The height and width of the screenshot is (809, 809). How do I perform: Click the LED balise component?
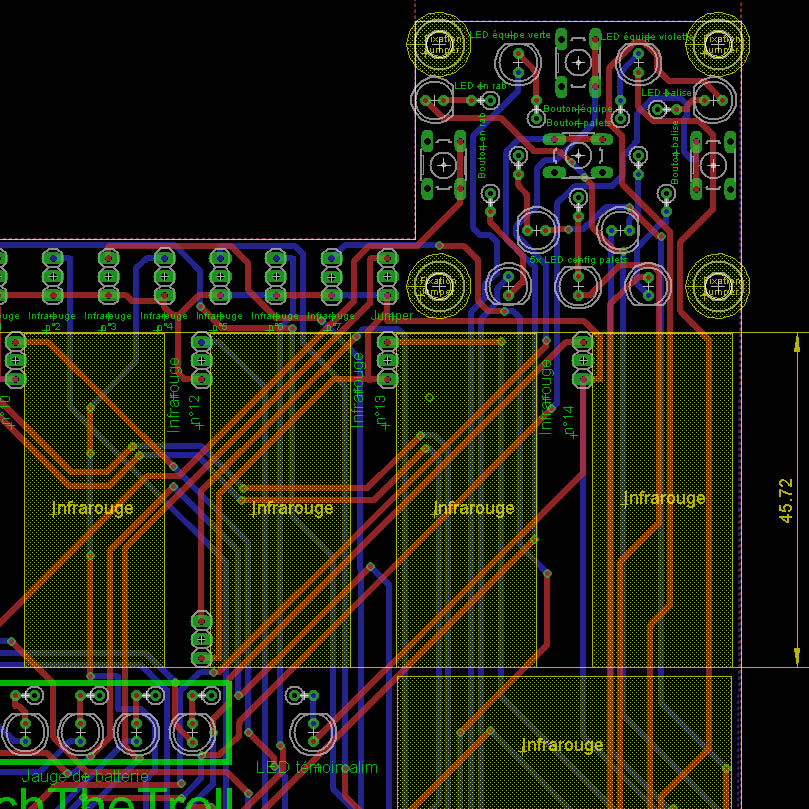(x=714, y=100)
